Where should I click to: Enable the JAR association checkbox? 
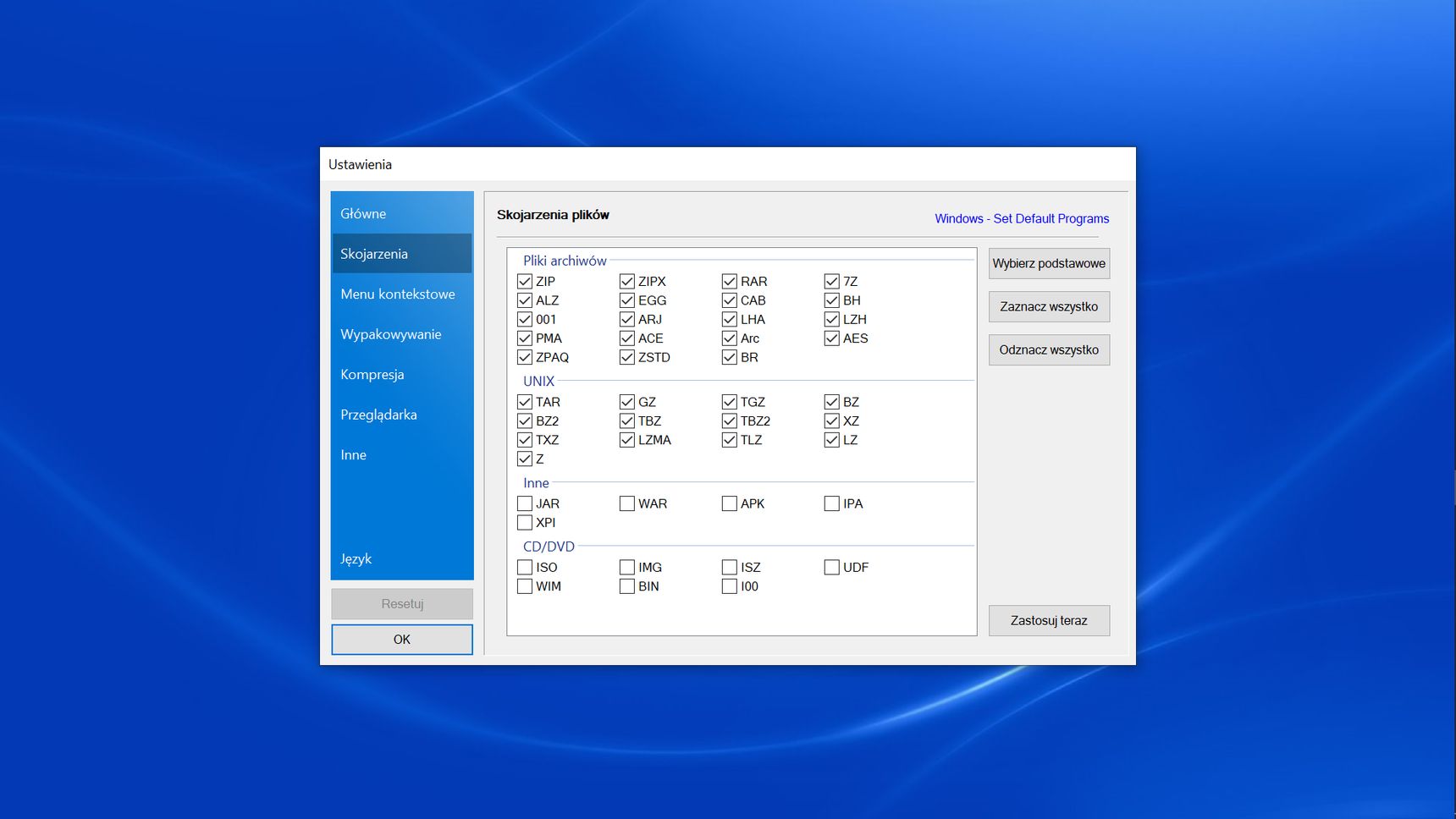525,503
